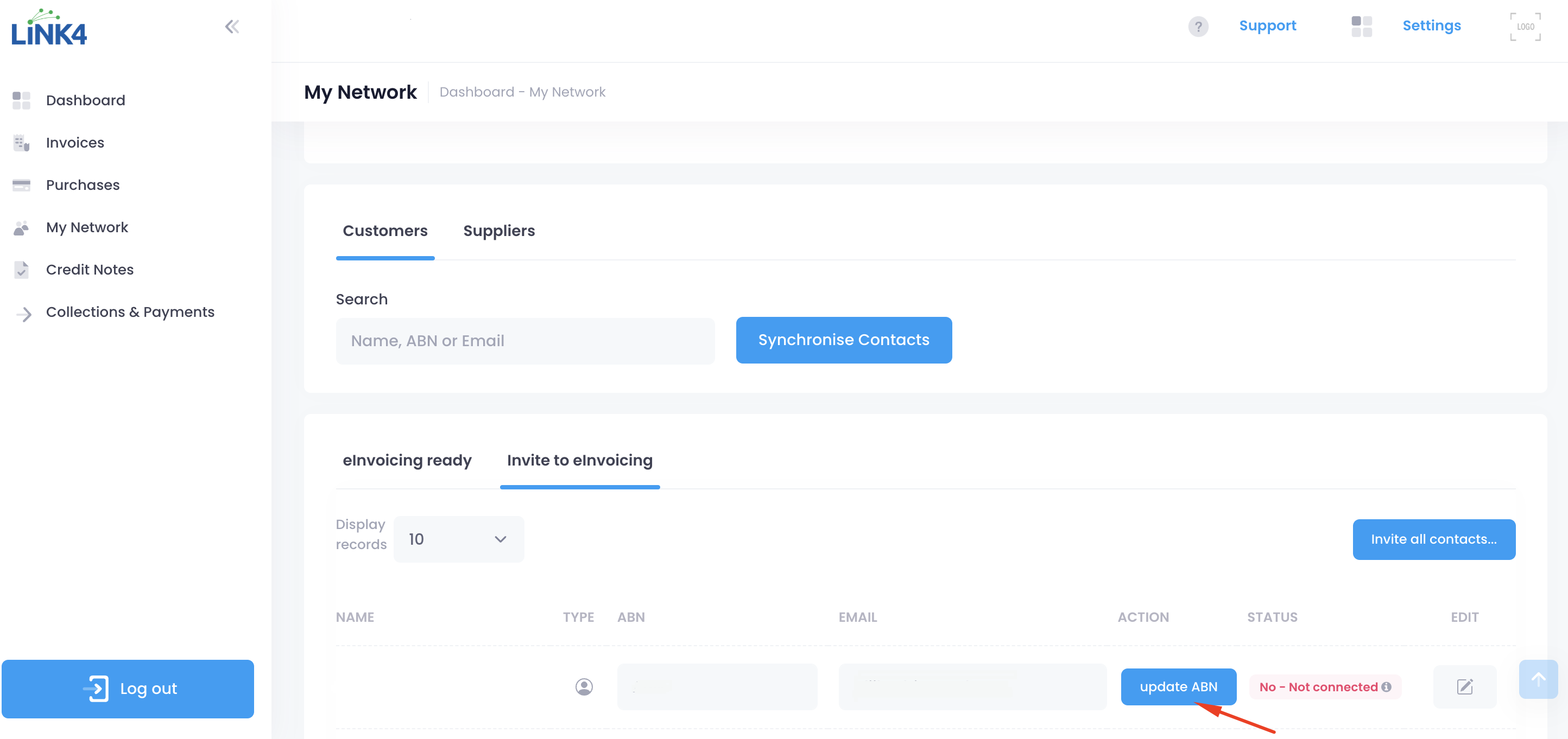Image resolution: width=1568 pixels, height=739 pixels.
Task: Select the Invite to eInvoicing tab
Action: [x=579, y=461]
